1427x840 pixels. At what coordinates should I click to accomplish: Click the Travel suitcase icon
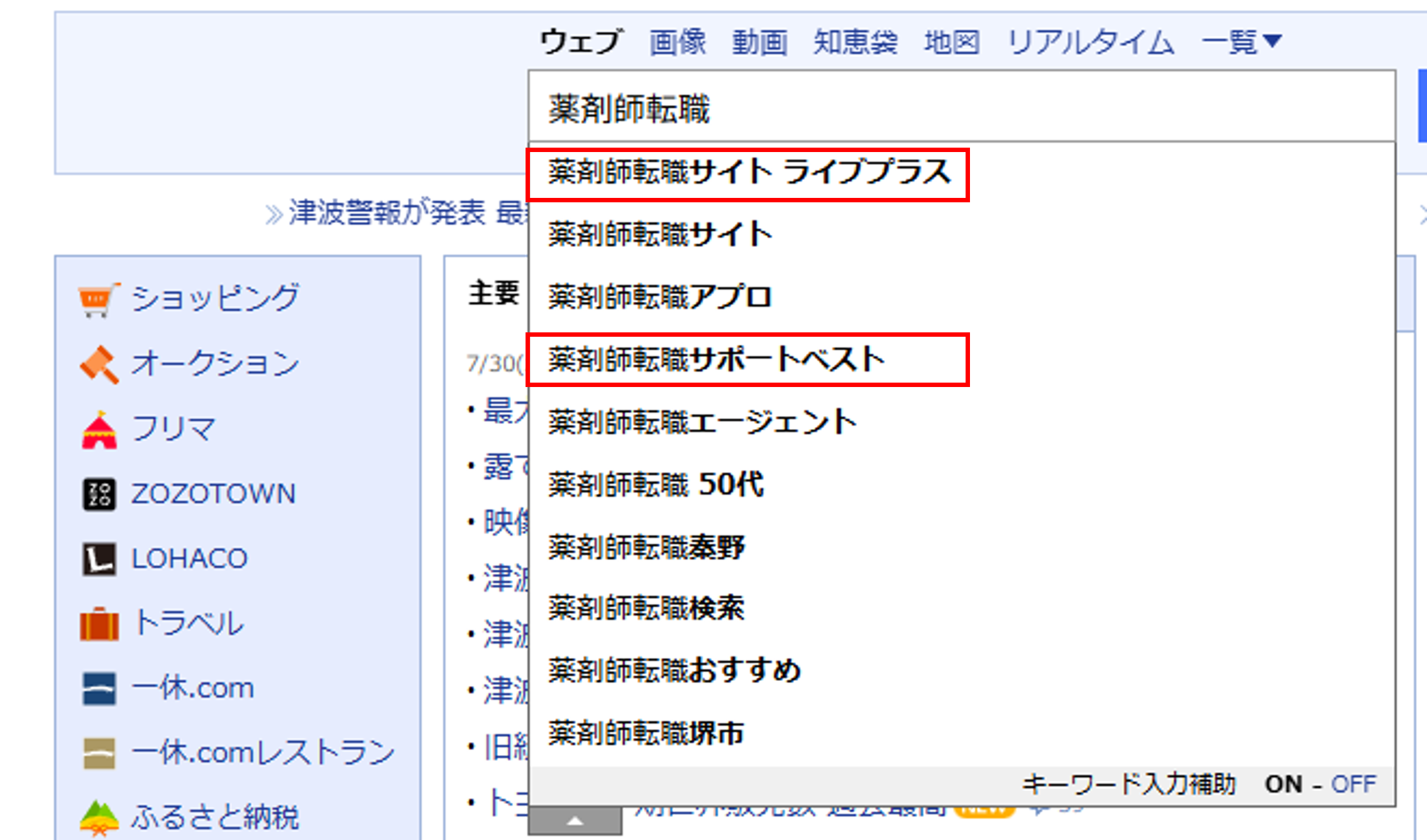click(99, 623)
